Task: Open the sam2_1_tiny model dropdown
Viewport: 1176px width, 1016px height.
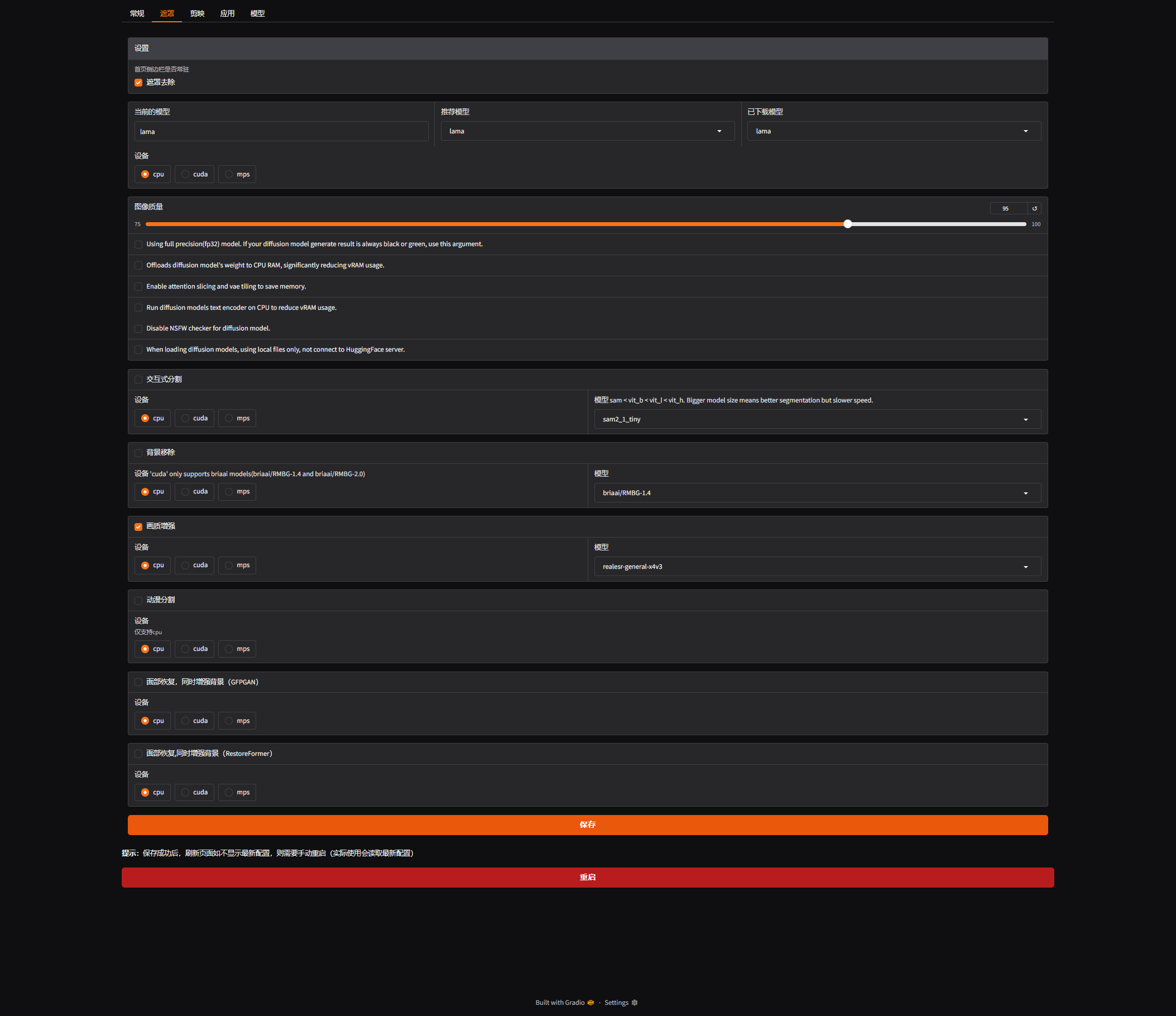Action: 817,419
